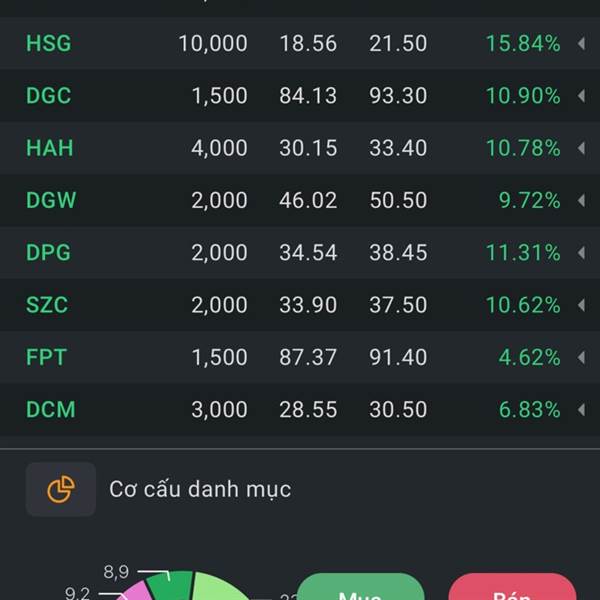Select the light green pie chart slice
Viewport: 600px width, 600px height.
pos(218,586)
